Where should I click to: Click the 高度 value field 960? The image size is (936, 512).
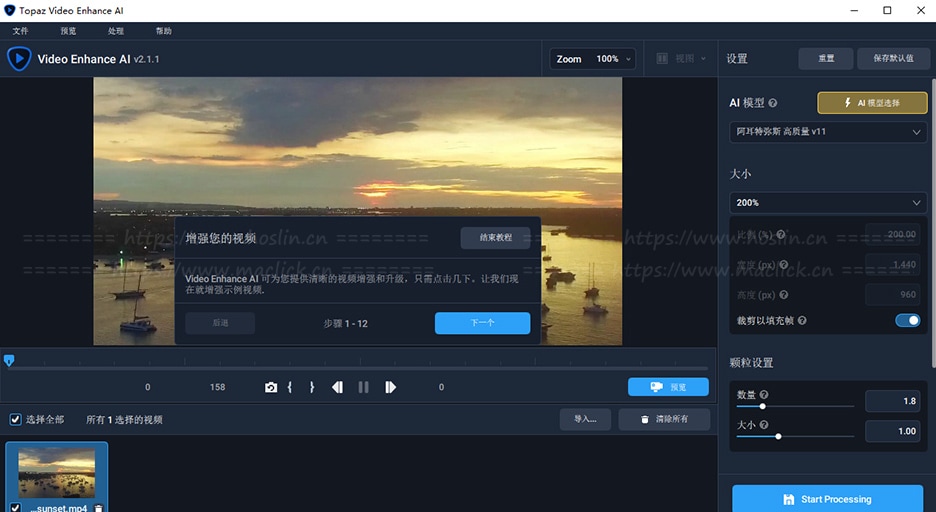coord(893,295)
